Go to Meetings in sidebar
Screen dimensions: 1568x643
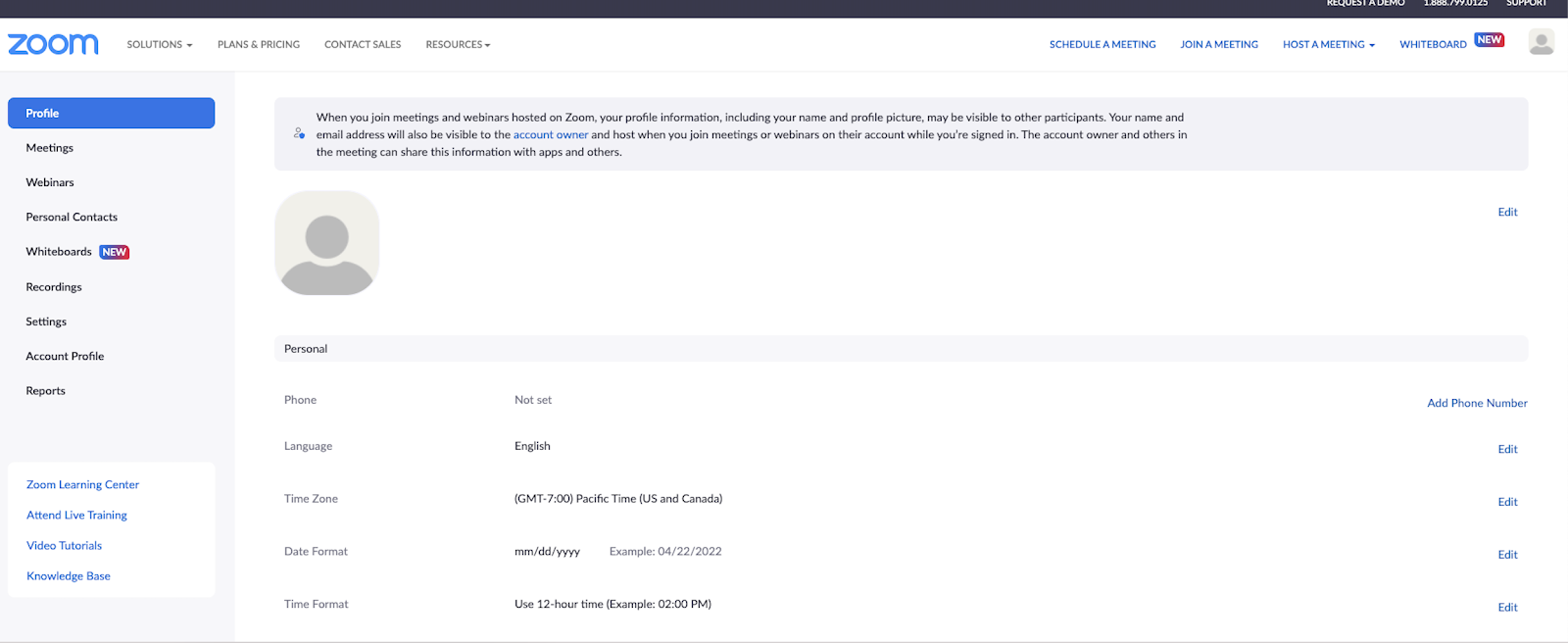49,148
